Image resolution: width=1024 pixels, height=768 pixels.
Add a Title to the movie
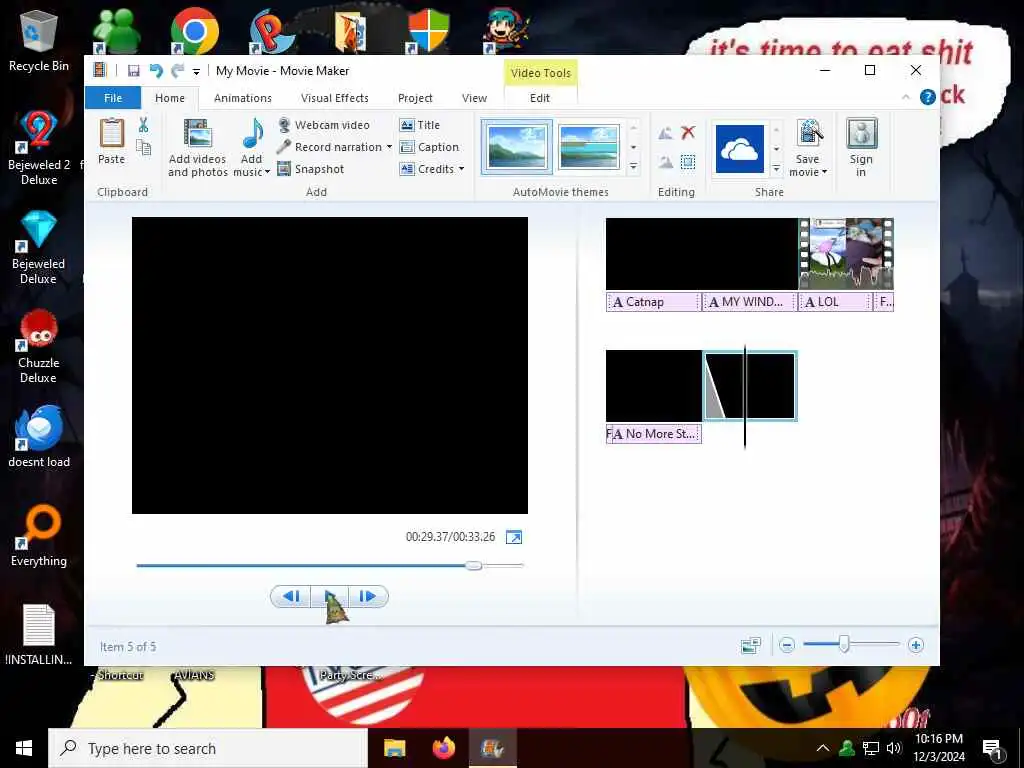point(420,125)
